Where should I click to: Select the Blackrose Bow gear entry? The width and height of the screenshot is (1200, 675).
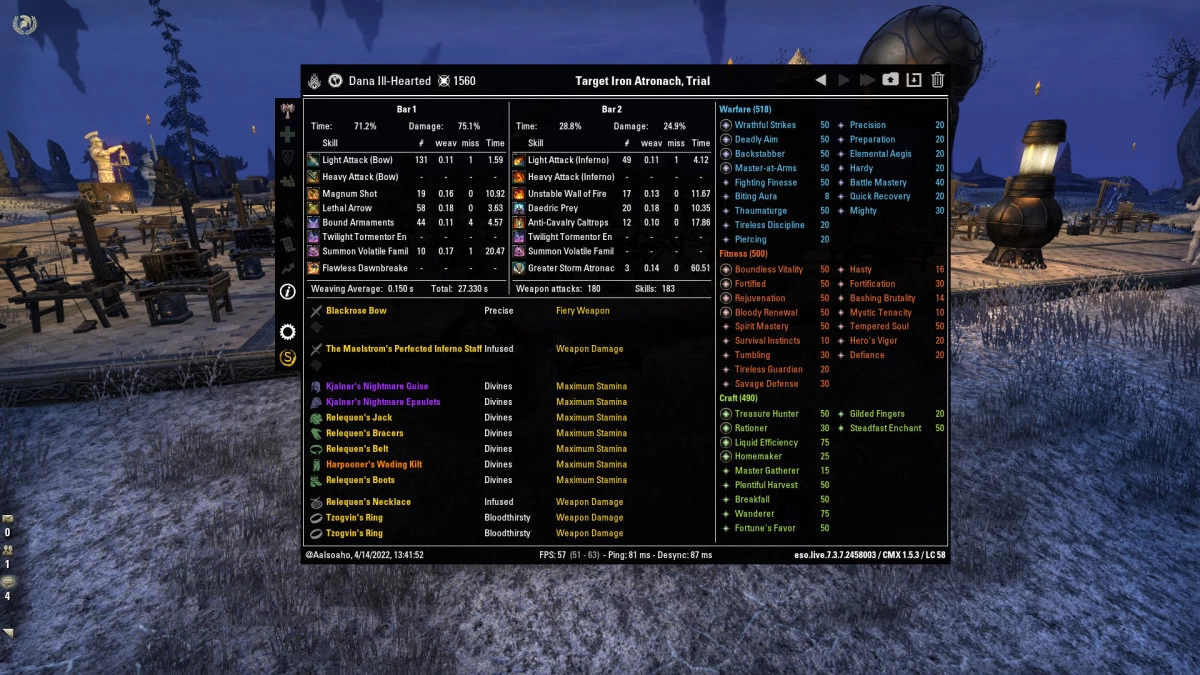point(356,311)
